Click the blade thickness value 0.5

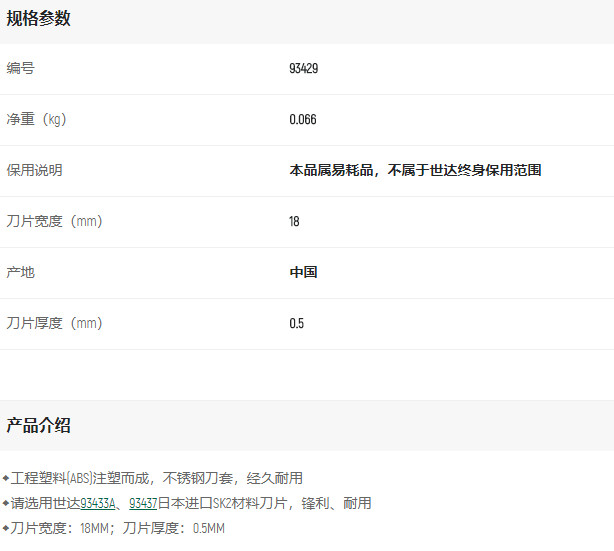tap(296, 324)
